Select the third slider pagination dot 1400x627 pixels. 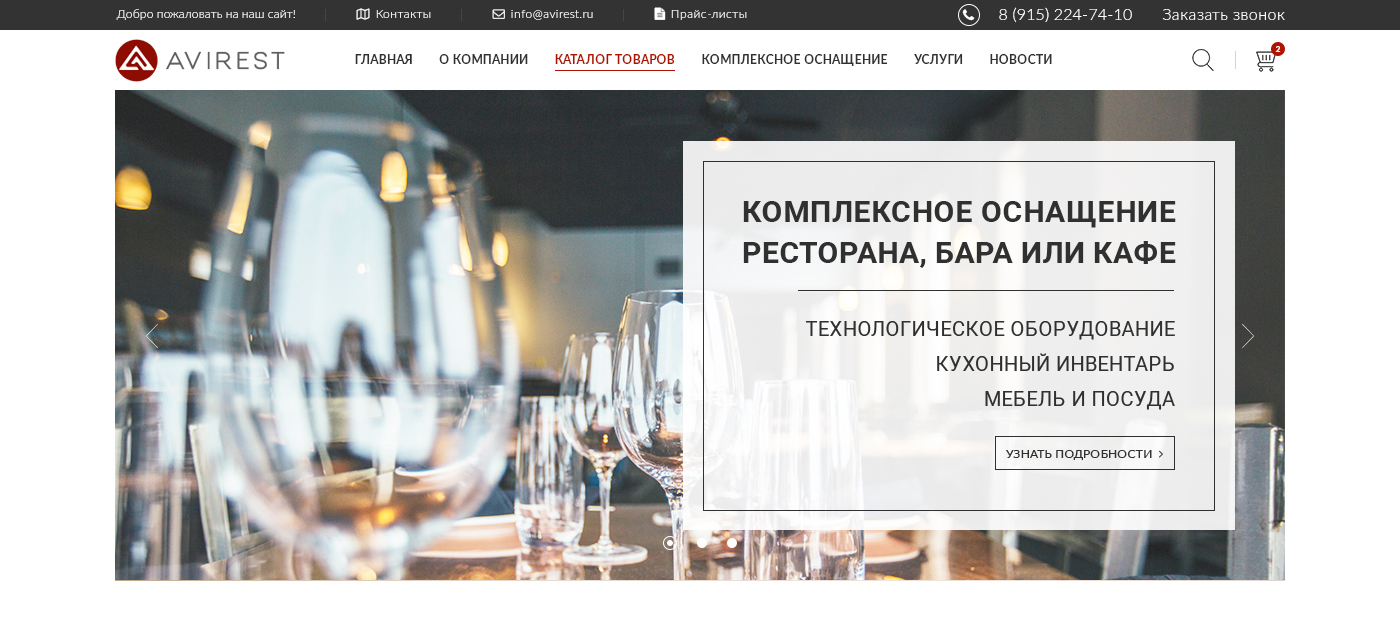732,543
